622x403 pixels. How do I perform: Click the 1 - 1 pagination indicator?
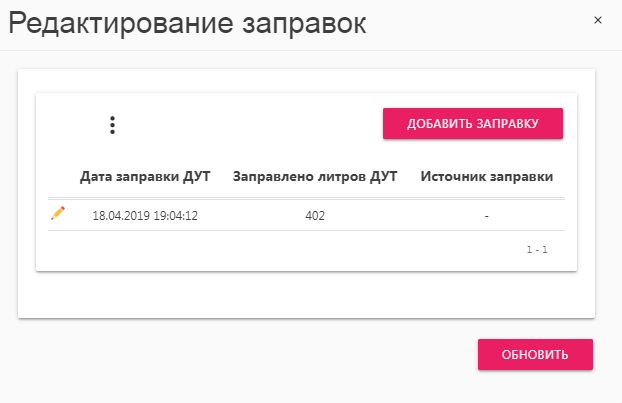537,249
